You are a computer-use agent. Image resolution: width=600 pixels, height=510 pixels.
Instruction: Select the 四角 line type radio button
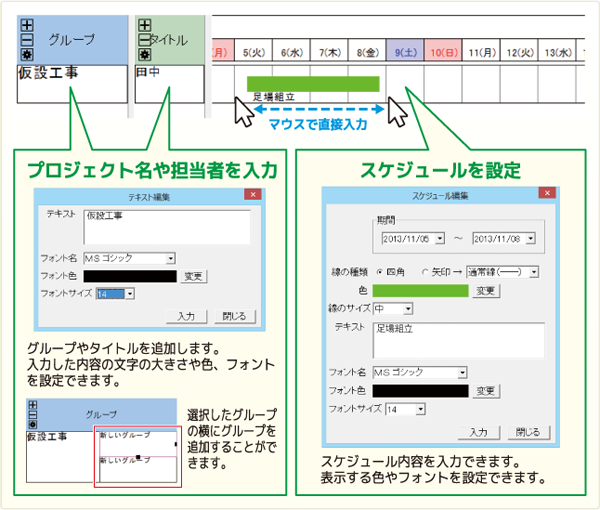(379, 272)
